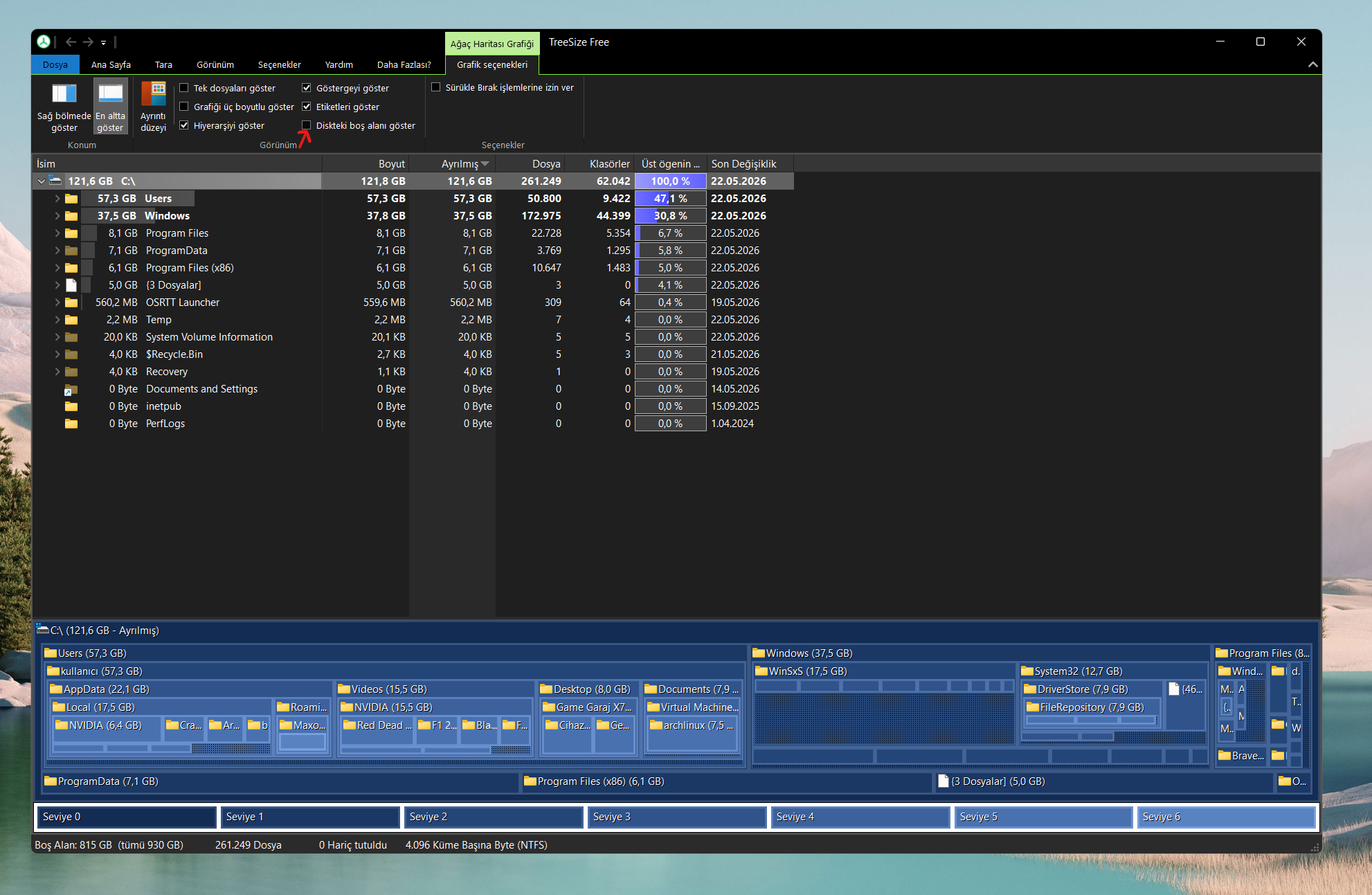1372x895 pixels.
Task: Switch to the Görünüm tab
Action: pyautogui.click(x=215, y=64)
